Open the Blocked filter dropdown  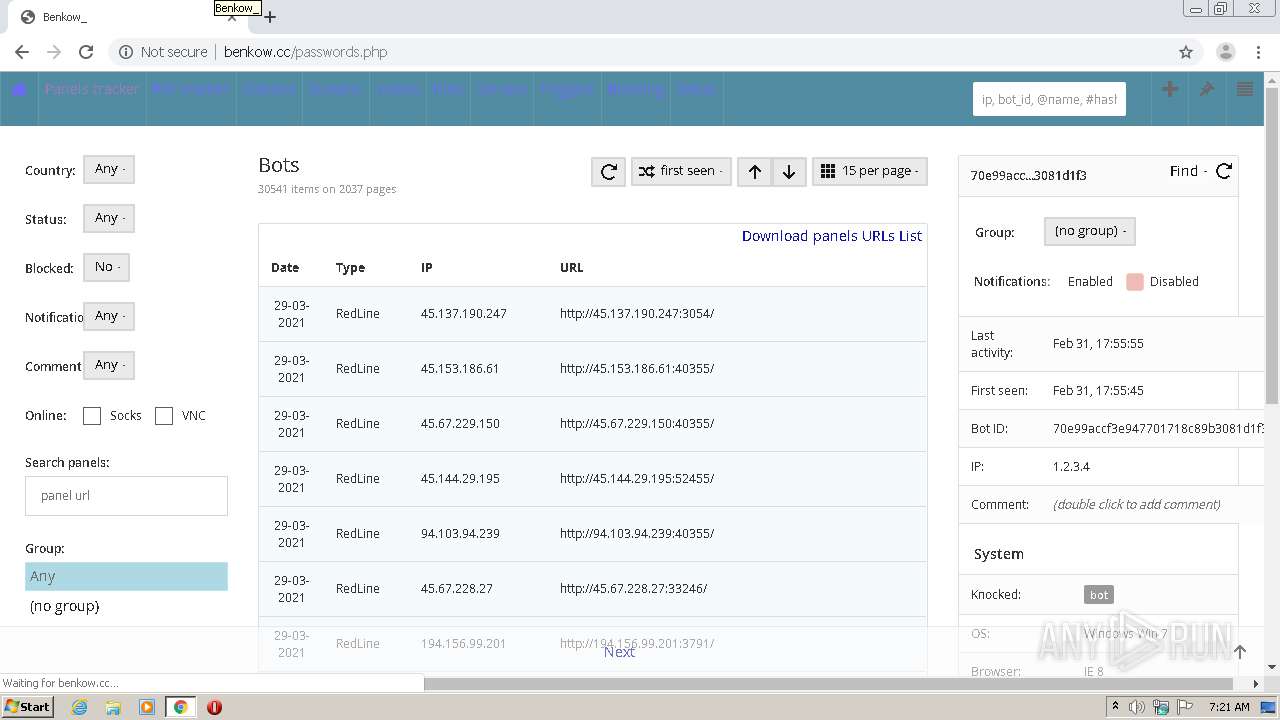(x=107, y=267)
